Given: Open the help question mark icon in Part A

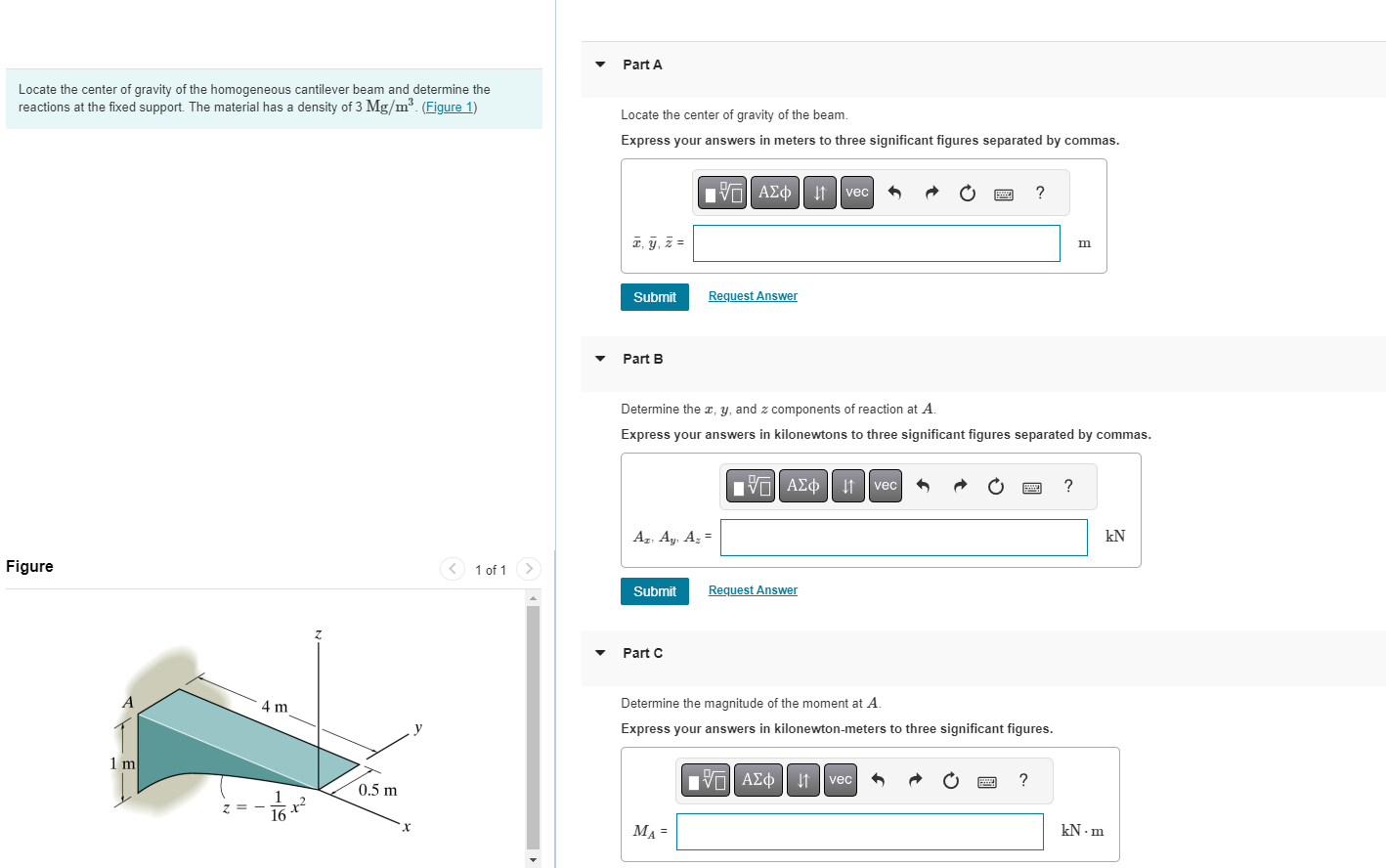Looking at the screenshot, I should tap(1039, 192).
